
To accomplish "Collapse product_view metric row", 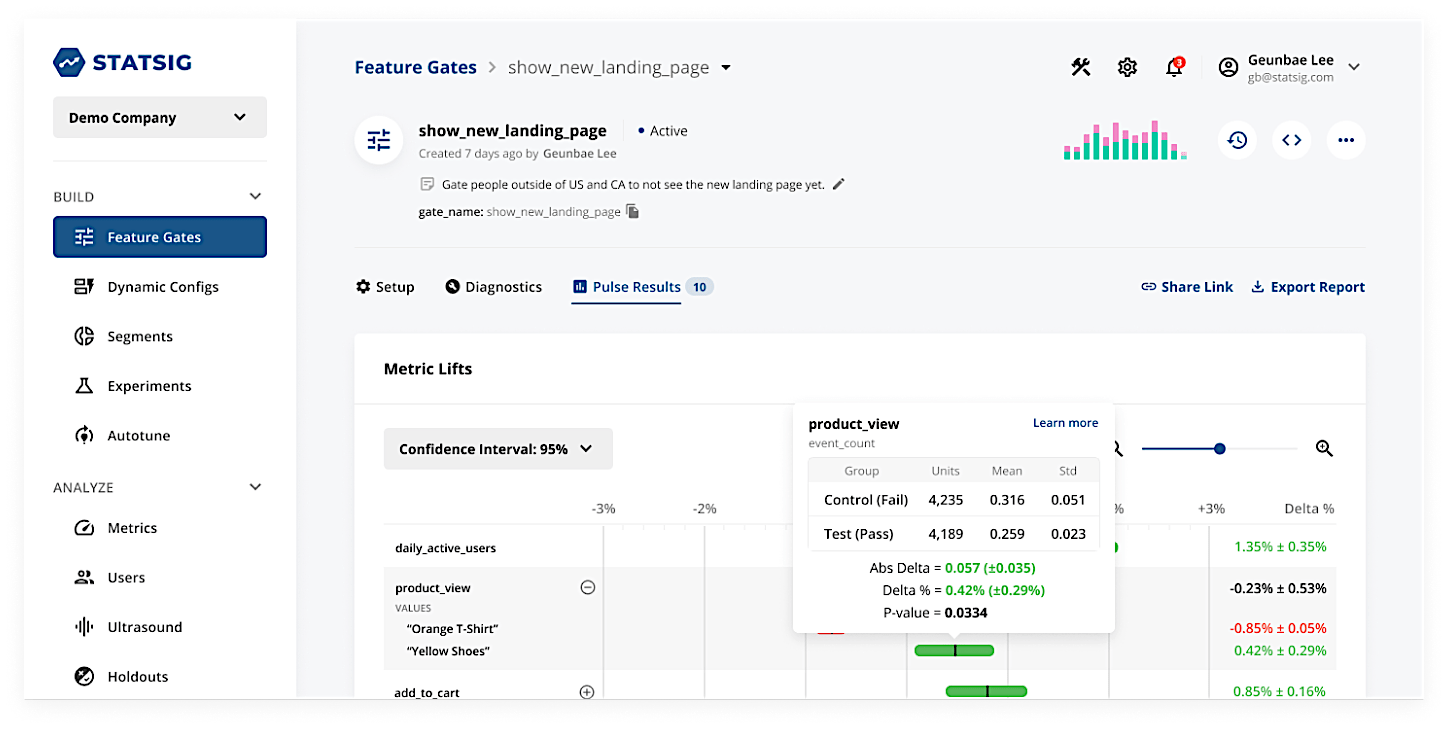I will click(588, 588).
